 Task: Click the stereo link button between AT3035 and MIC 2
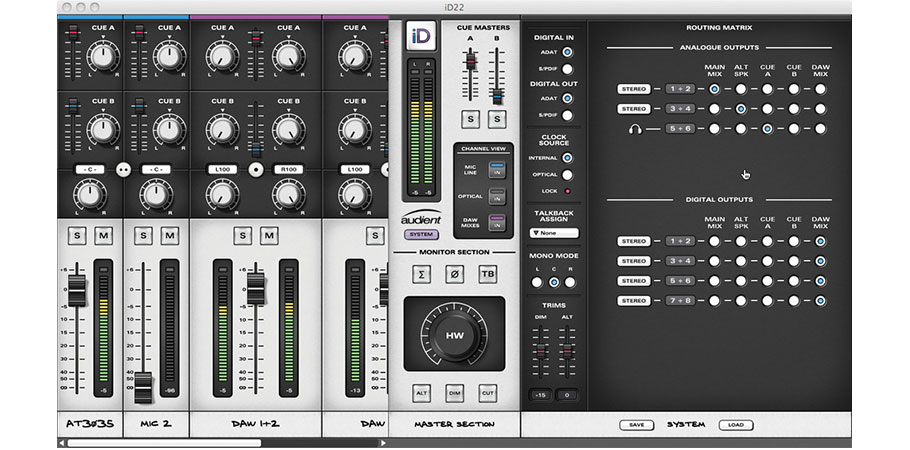(x=123, y=170)
